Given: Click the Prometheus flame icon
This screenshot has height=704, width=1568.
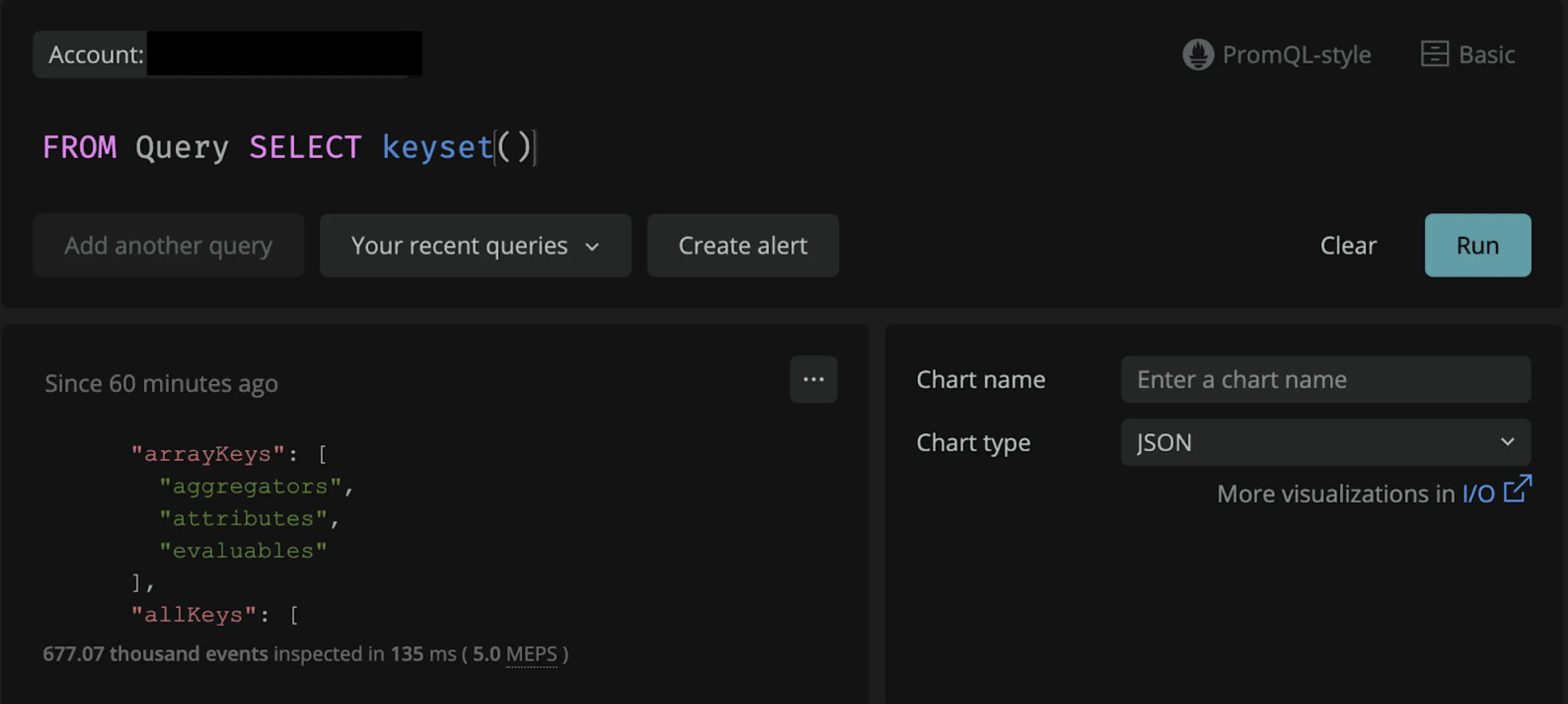Looking at the screenshot, I should [x=1198, y=54].
